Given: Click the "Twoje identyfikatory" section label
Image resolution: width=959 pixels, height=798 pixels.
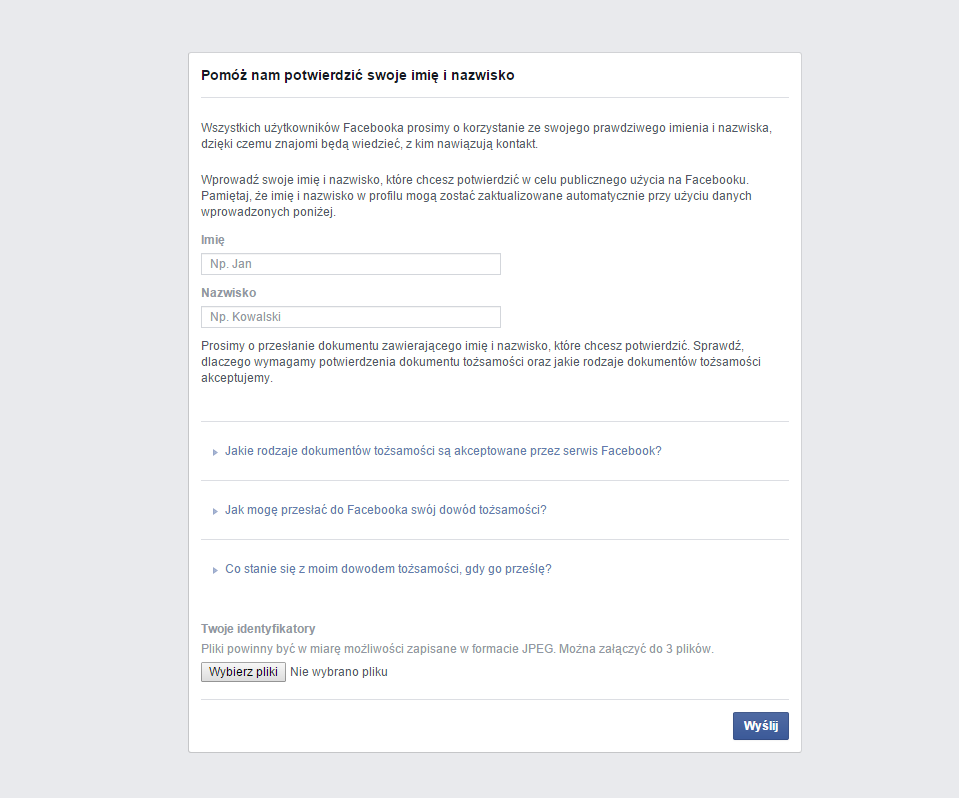Looking at the screenshot, I should [258, 629].
